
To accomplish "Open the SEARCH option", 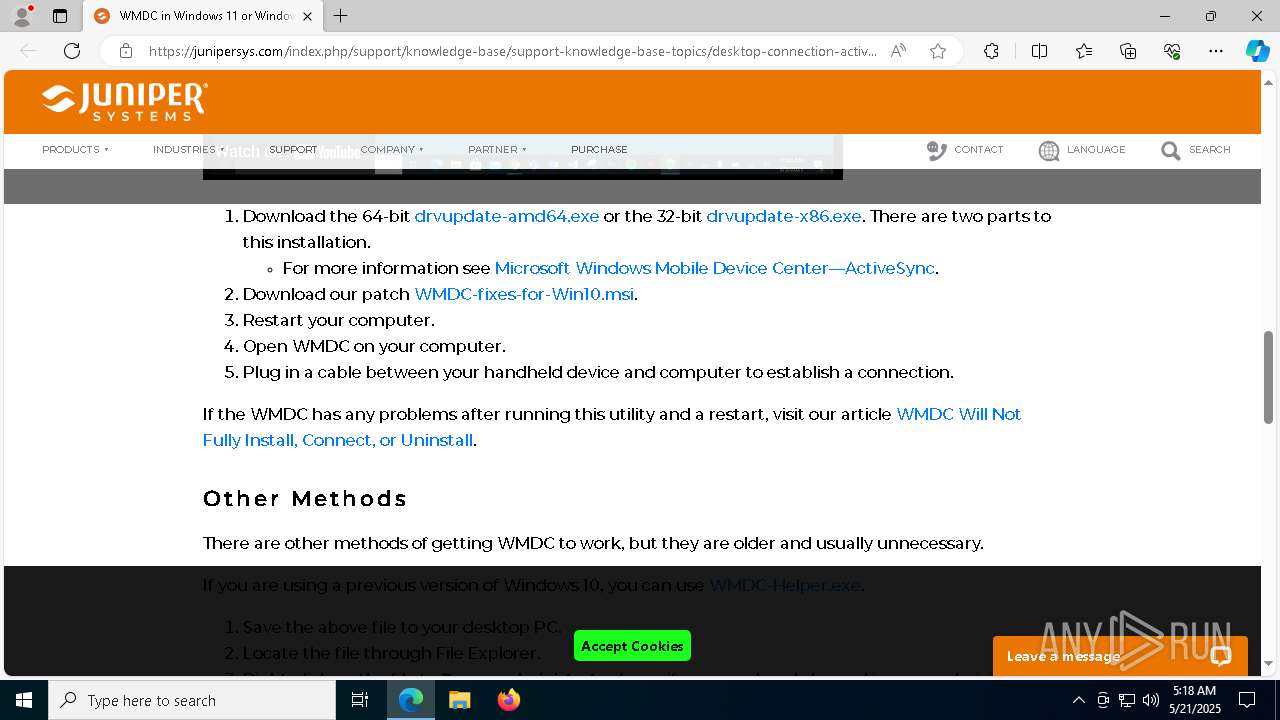I will coord(1209,149).
